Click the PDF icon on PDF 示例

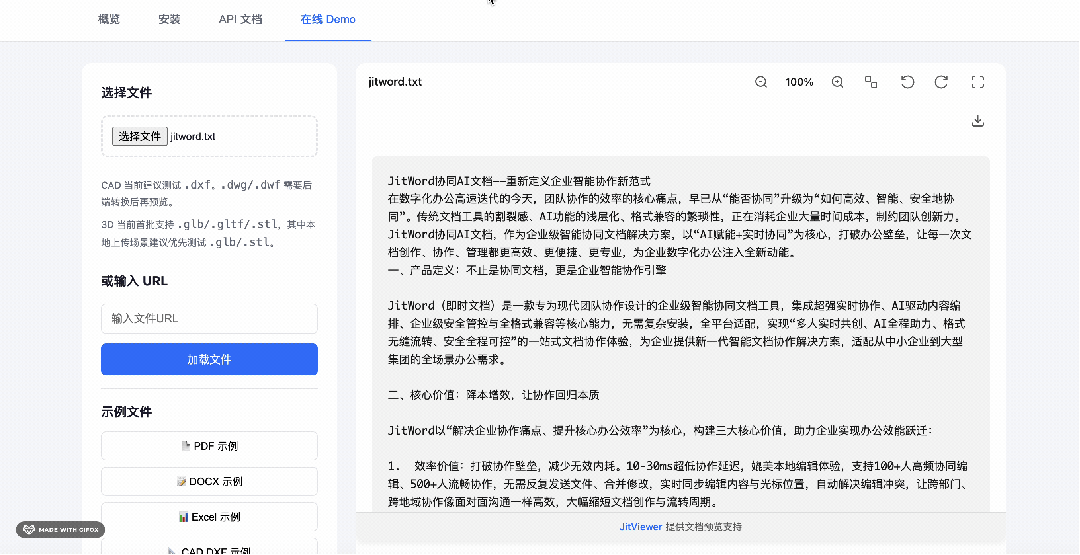185,446
